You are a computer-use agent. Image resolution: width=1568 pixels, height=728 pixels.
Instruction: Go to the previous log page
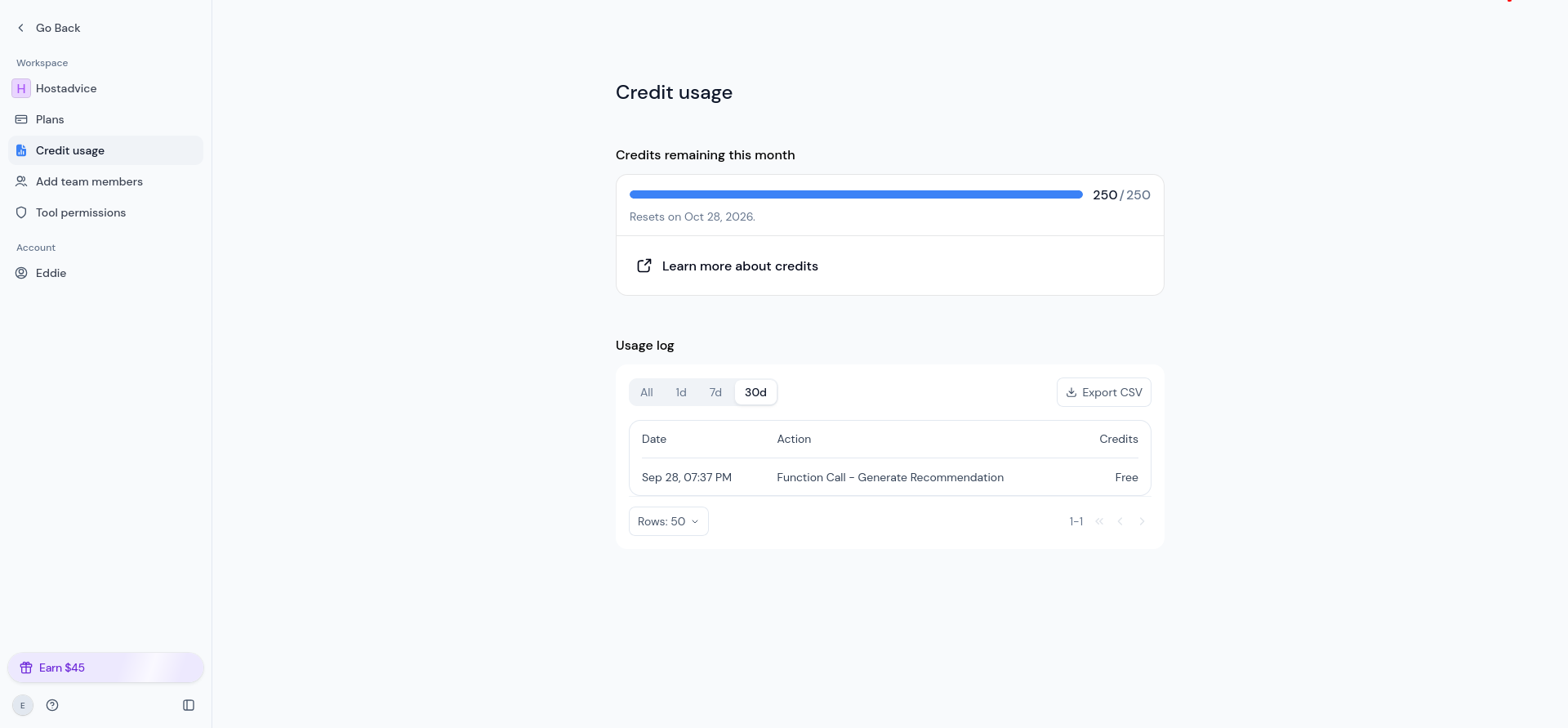coord(1120,521)
